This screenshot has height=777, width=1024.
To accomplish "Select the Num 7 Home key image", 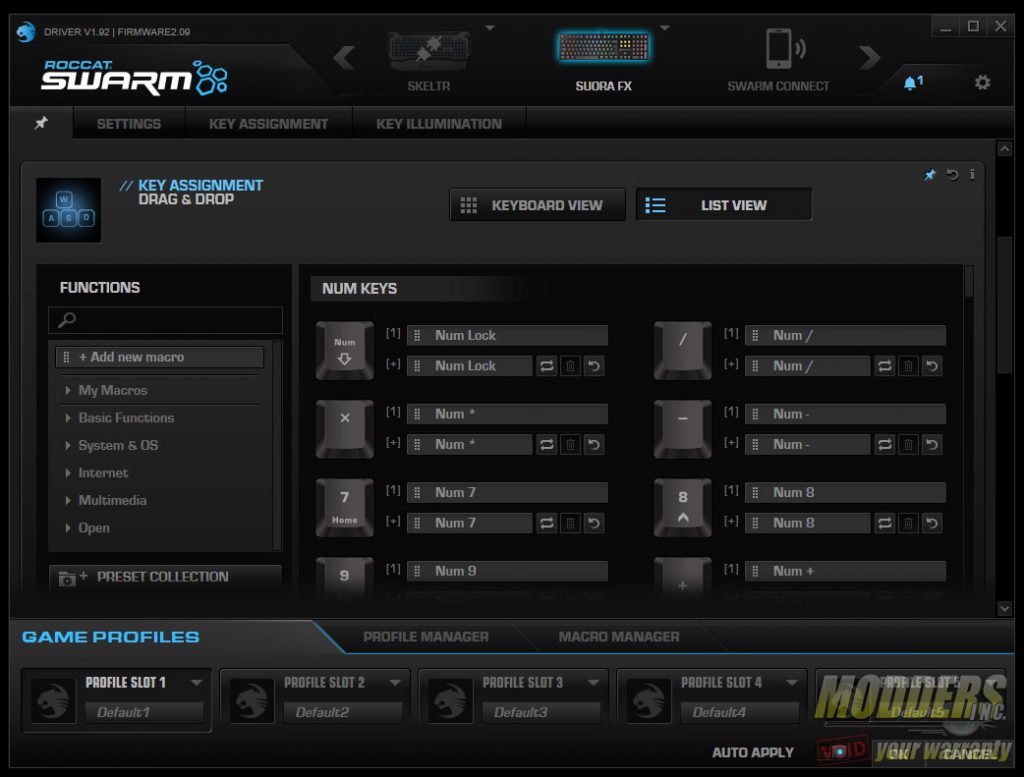I will pyautogui.click(x=345, y=507).
